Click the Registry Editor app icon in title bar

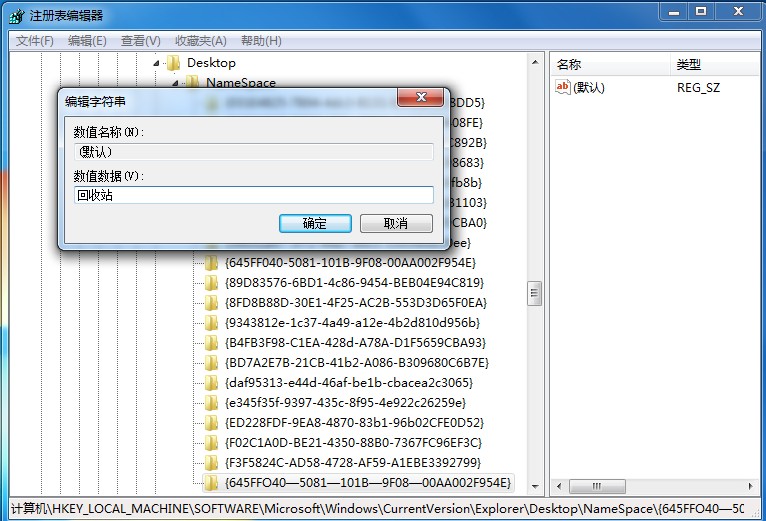(16, 16)
